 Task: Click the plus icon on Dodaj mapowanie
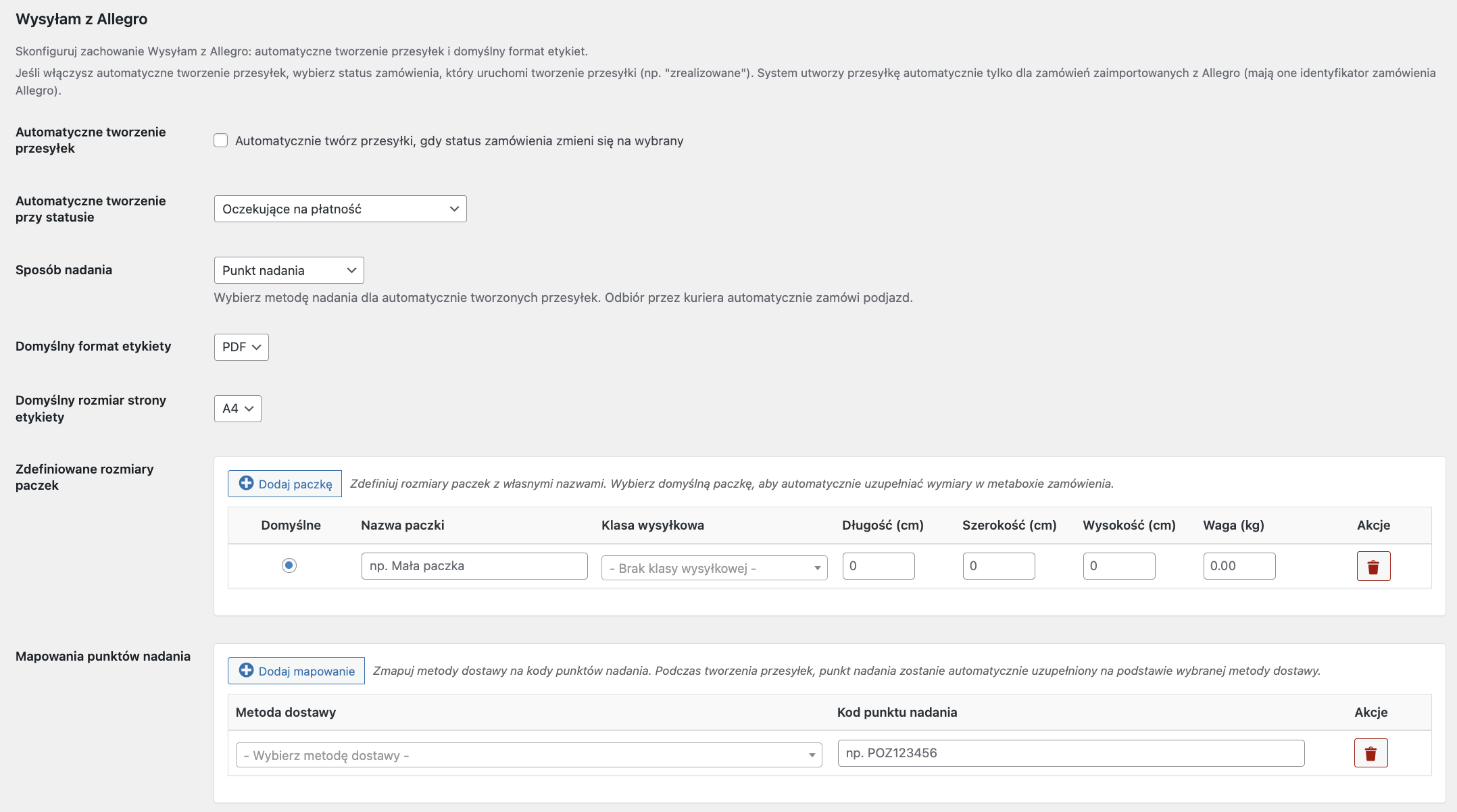point(247,670)
